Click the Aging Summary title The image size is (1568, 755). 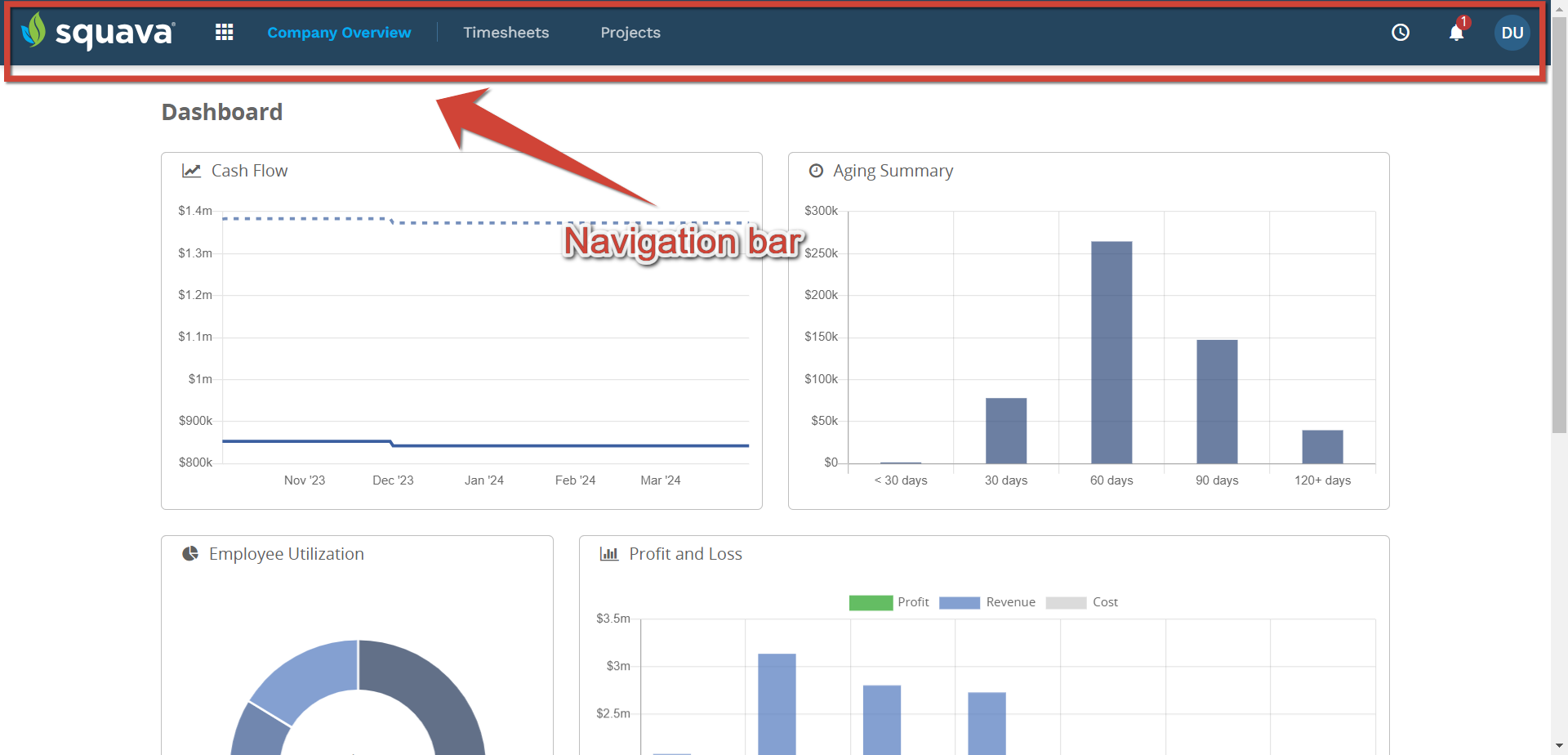tap(893, 171)
